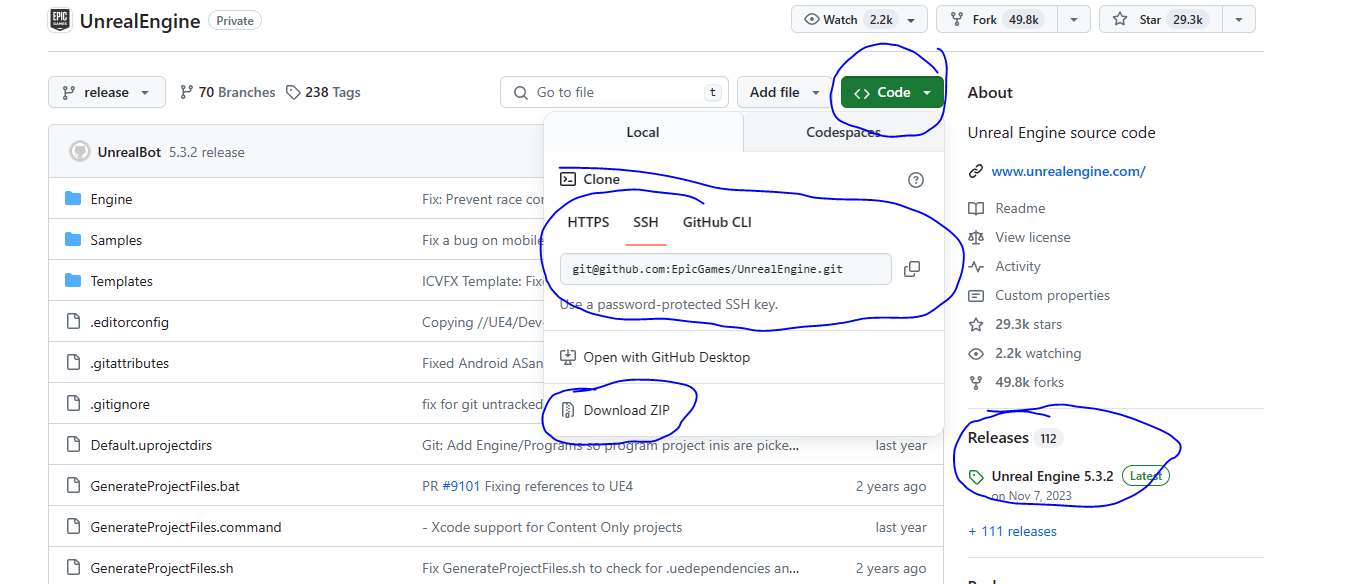Click the GenerateProjectFiles.sh file icon

coord(72,568)
